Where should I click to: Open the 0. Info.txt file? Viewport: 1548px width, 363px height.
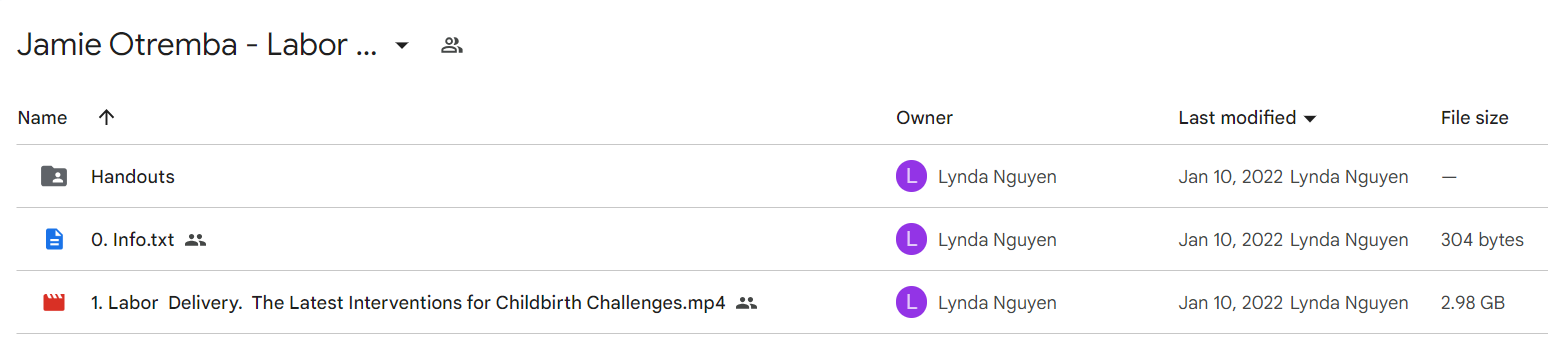pyautogui.click(x=133, y=240)
